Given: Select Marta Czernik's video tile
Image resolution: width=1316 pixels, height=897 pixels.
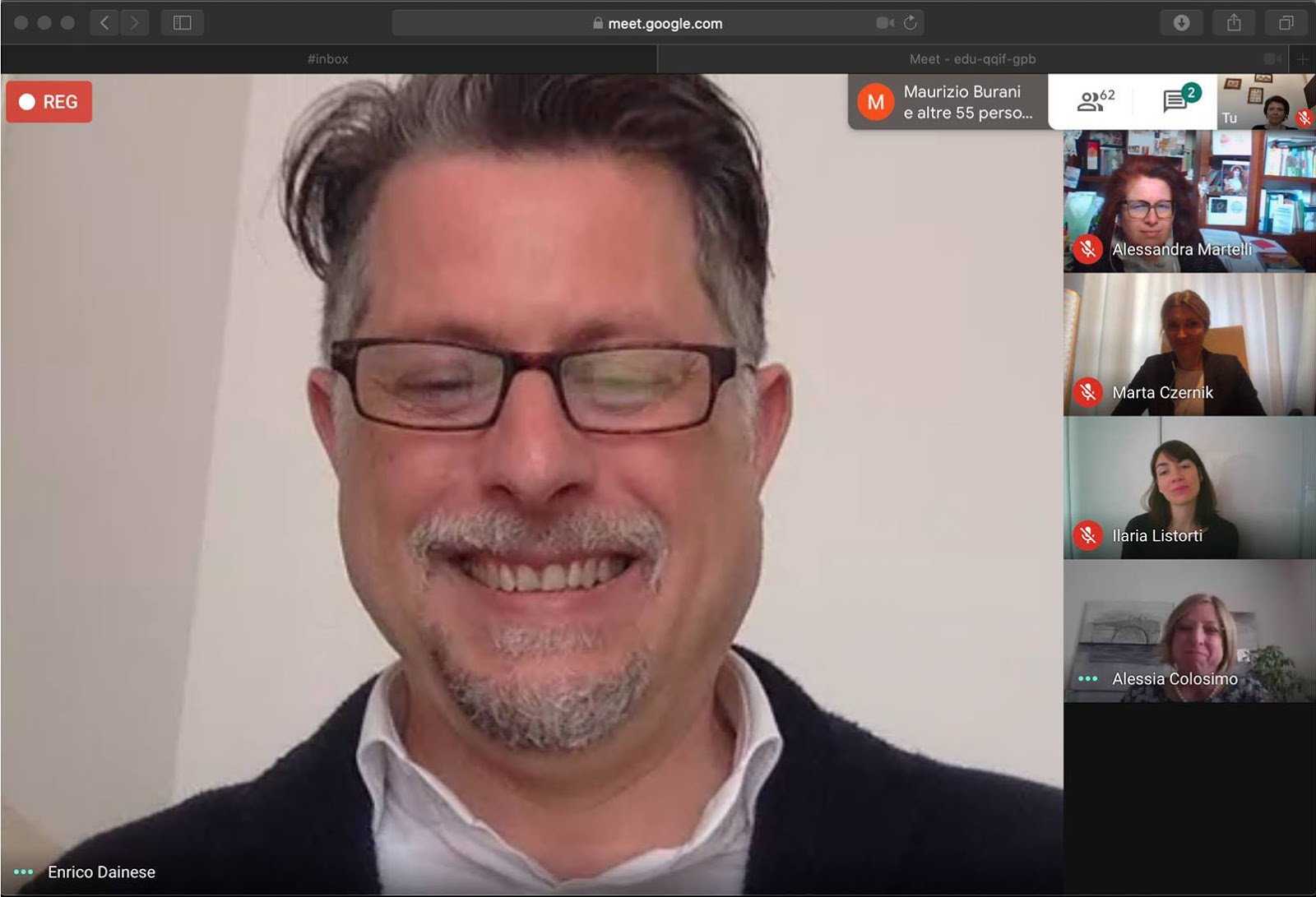Looking at the screenshot, I should (1189, 344).
